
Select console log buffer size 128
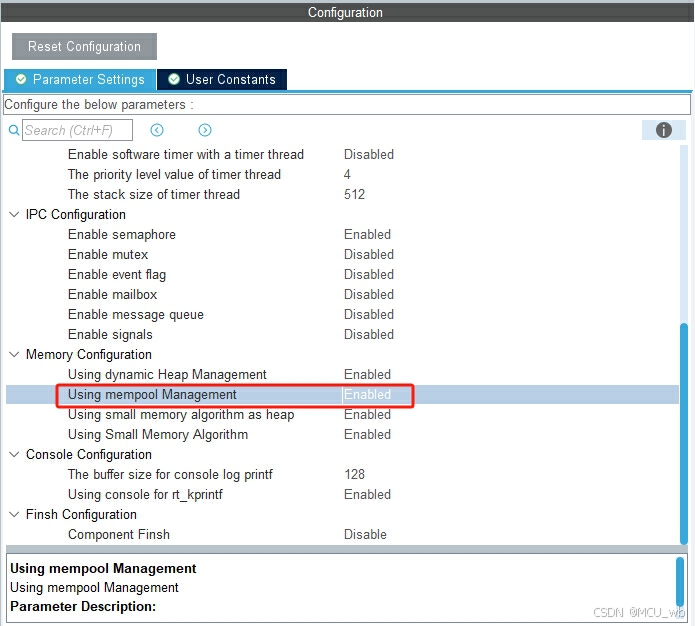pyautogui.click(x=354, y=474)
